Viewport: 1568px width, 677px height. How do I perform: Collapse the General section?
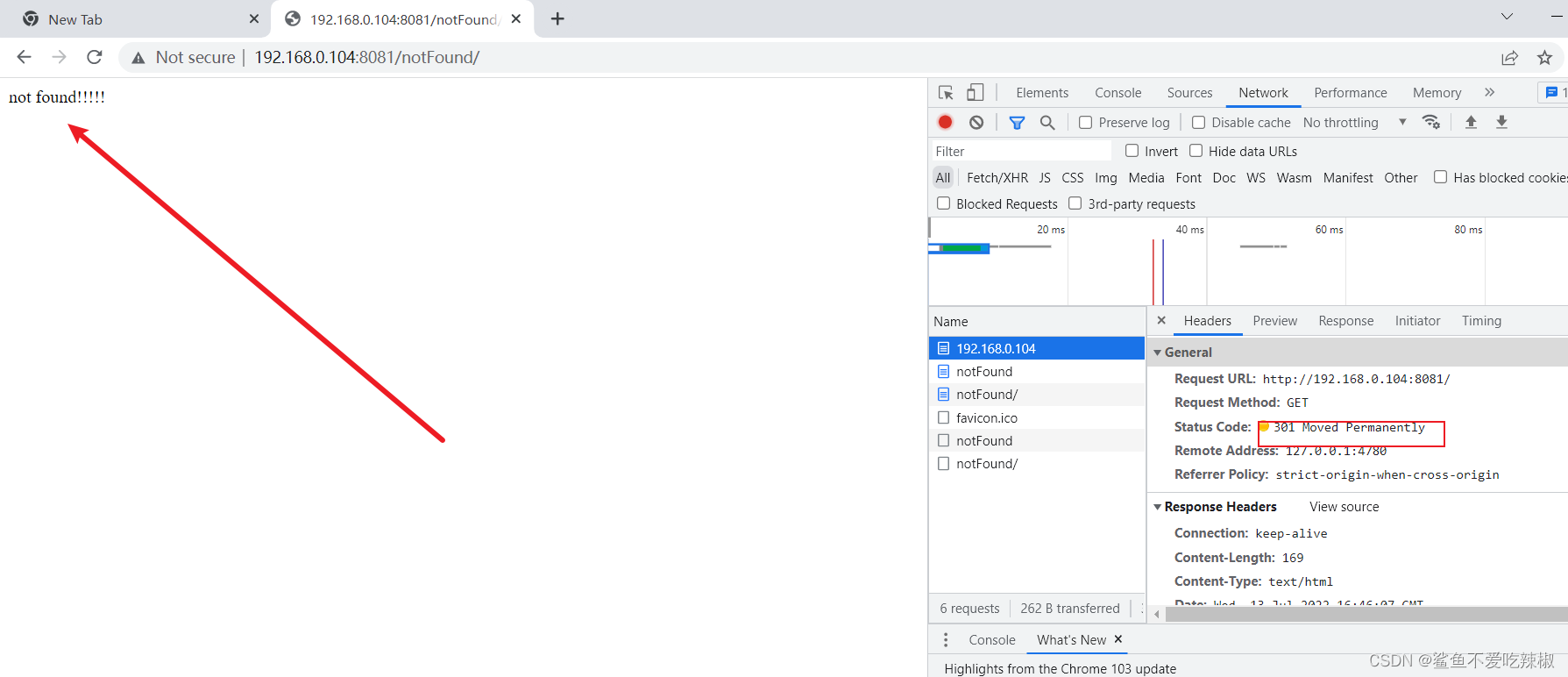click(1158, 353)
